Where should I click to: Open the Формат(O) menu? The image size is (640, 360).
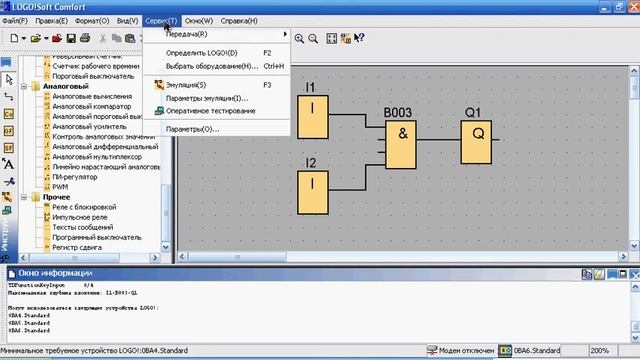92,21
